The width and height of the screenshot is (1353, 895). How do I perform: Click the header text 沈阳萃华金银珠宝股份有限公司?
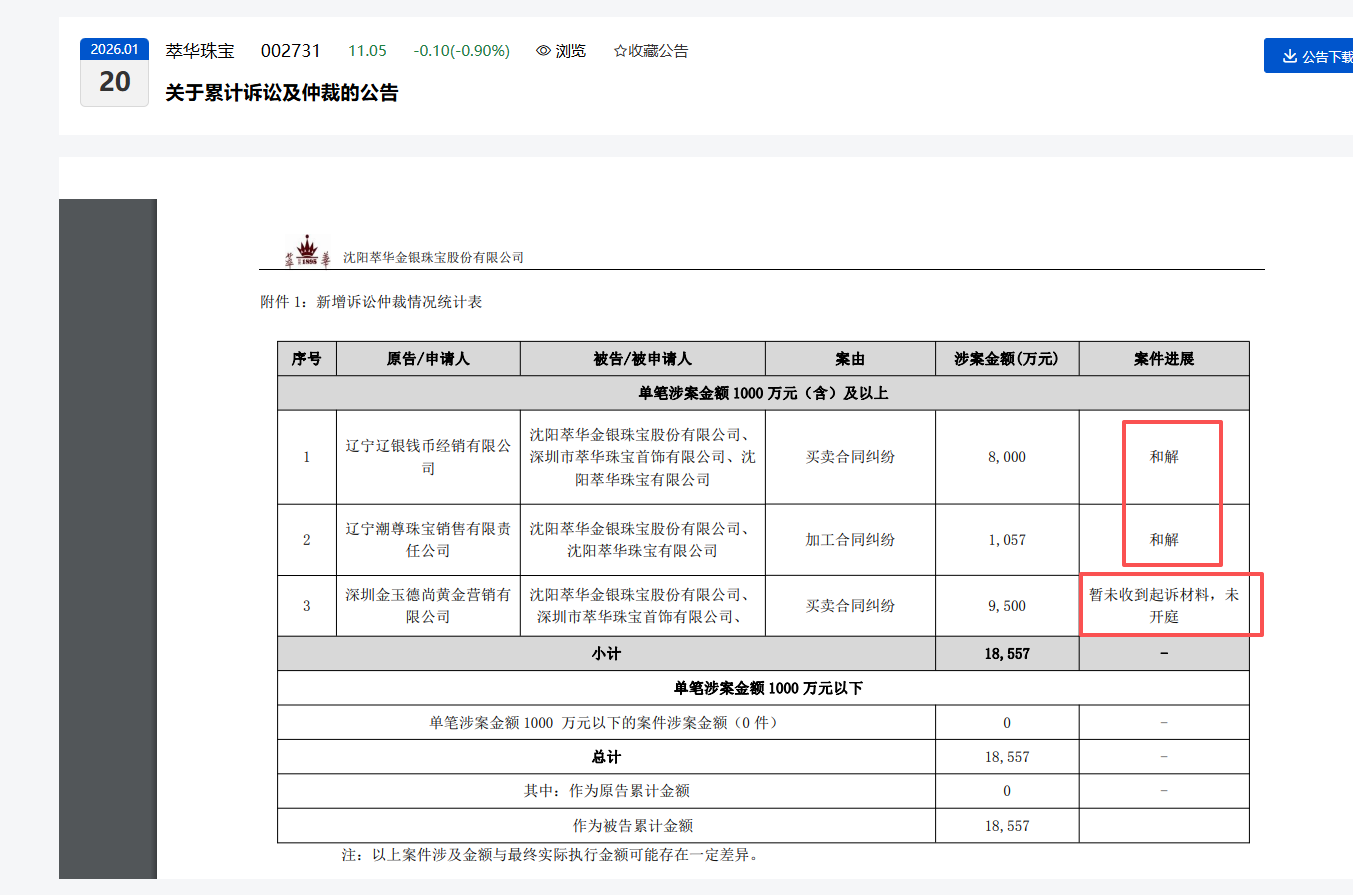click(433, 257)
